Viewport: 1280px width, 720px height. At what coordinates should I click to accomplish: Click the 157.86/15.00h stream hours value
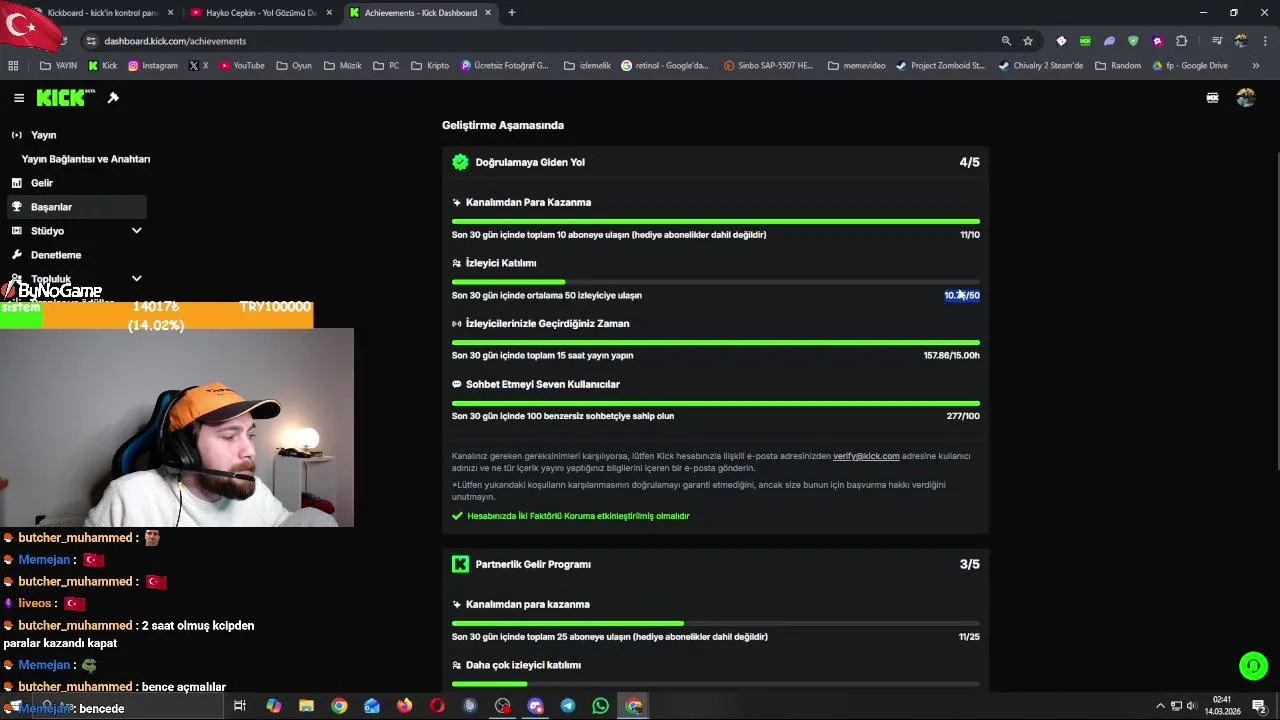coord(952,355)
